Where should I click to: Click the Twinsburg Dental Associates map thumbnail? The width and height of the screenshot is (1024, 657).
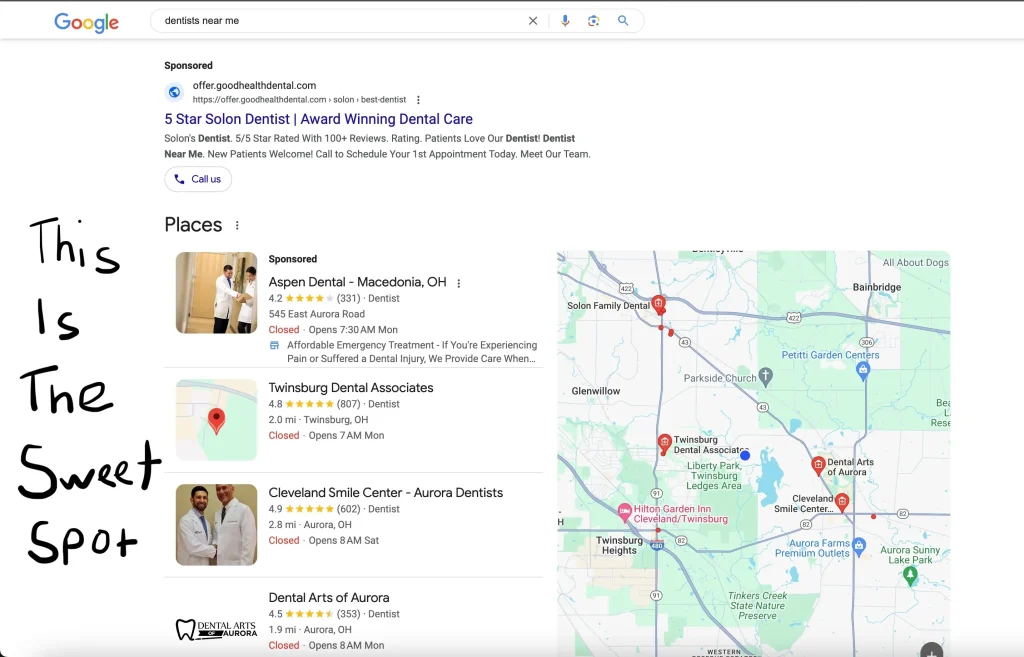216,420
